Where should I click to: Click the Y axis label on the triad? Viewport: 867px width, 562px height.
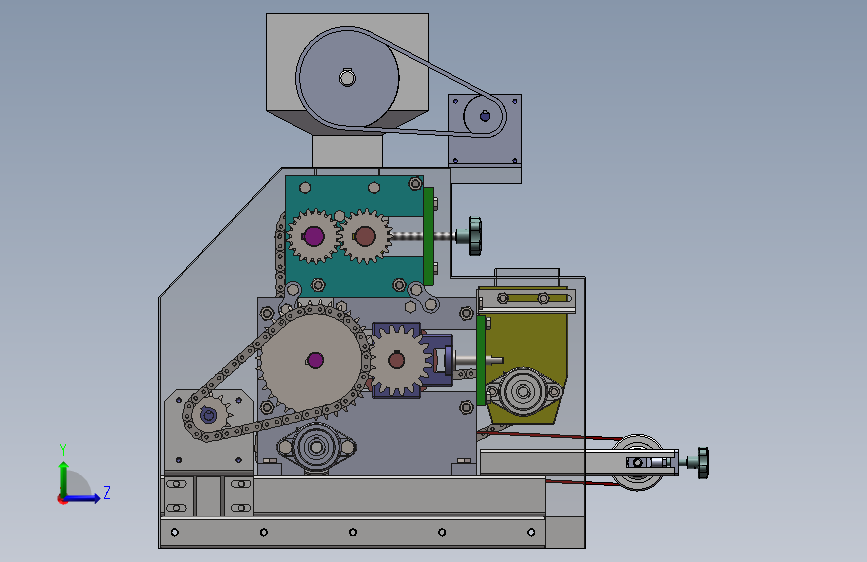pyautogui.click(x=63, y=450)
